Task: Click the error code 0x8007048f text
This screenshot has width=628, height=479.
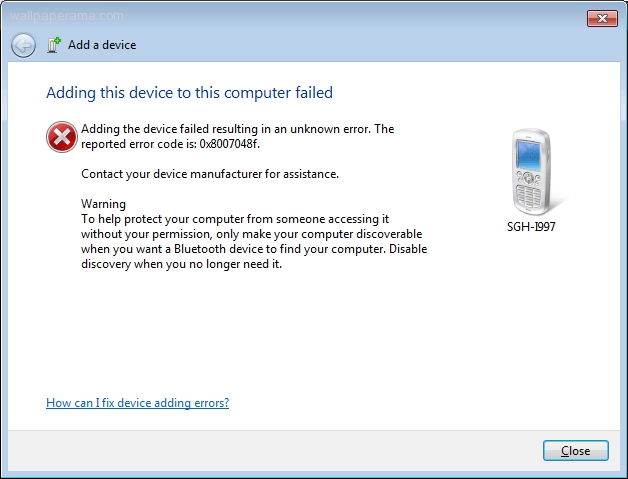Action: pos(229,144)
